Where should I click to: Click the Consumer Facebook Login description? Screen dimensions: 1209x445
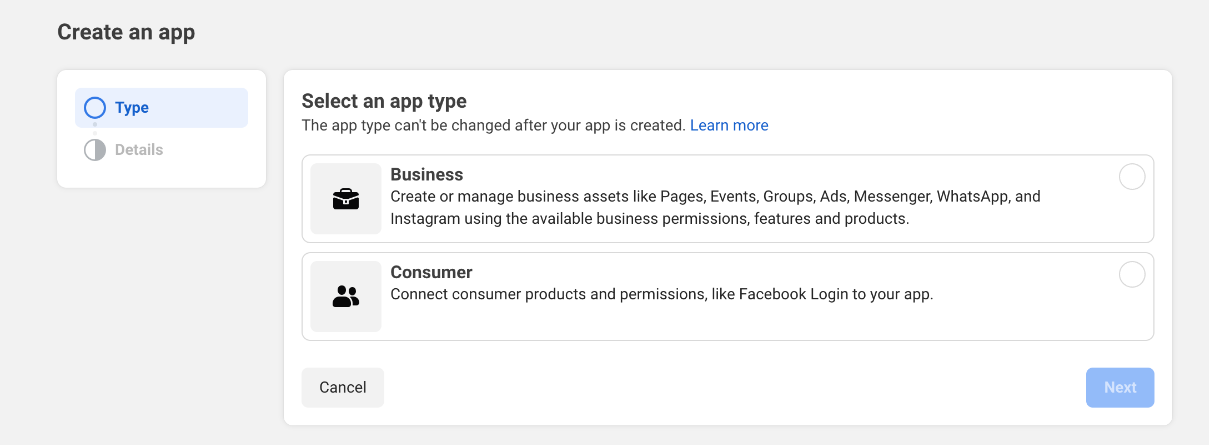click(661, 294)
